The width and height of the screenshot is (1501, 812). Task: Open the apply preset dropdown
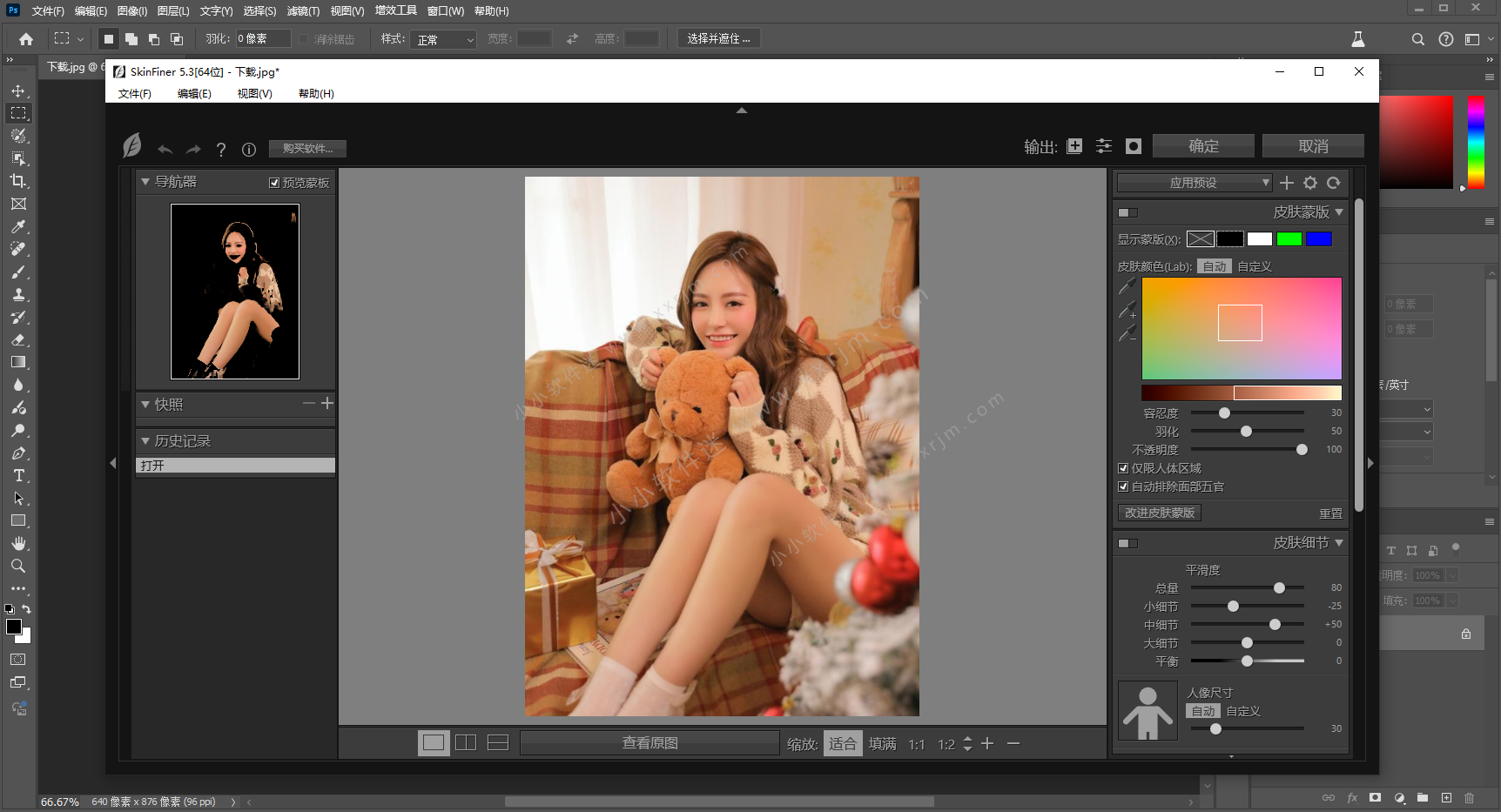1195,183
